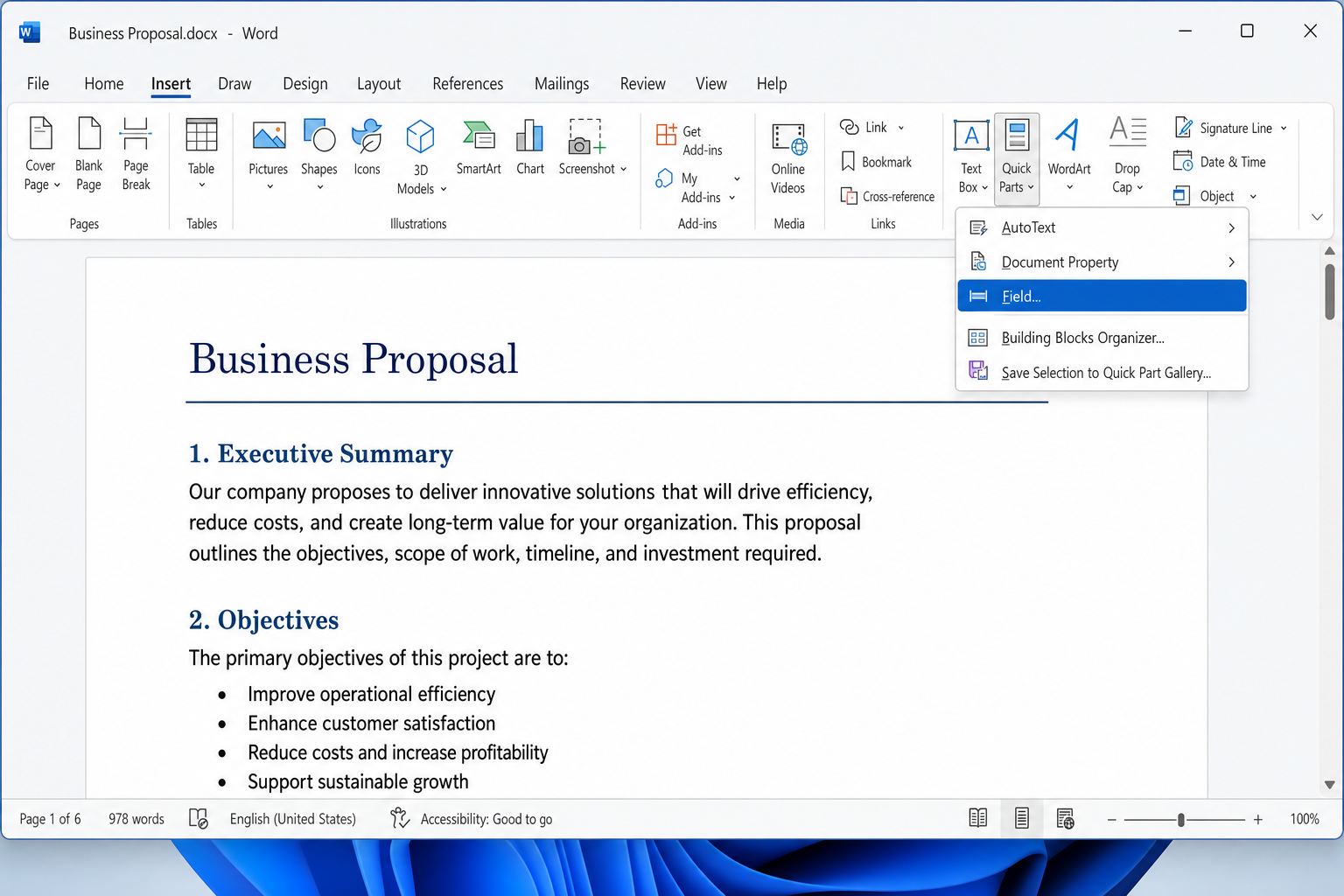Click the vertical scrollbar thumb
1344x896 pixels.
click(1329, 292)
